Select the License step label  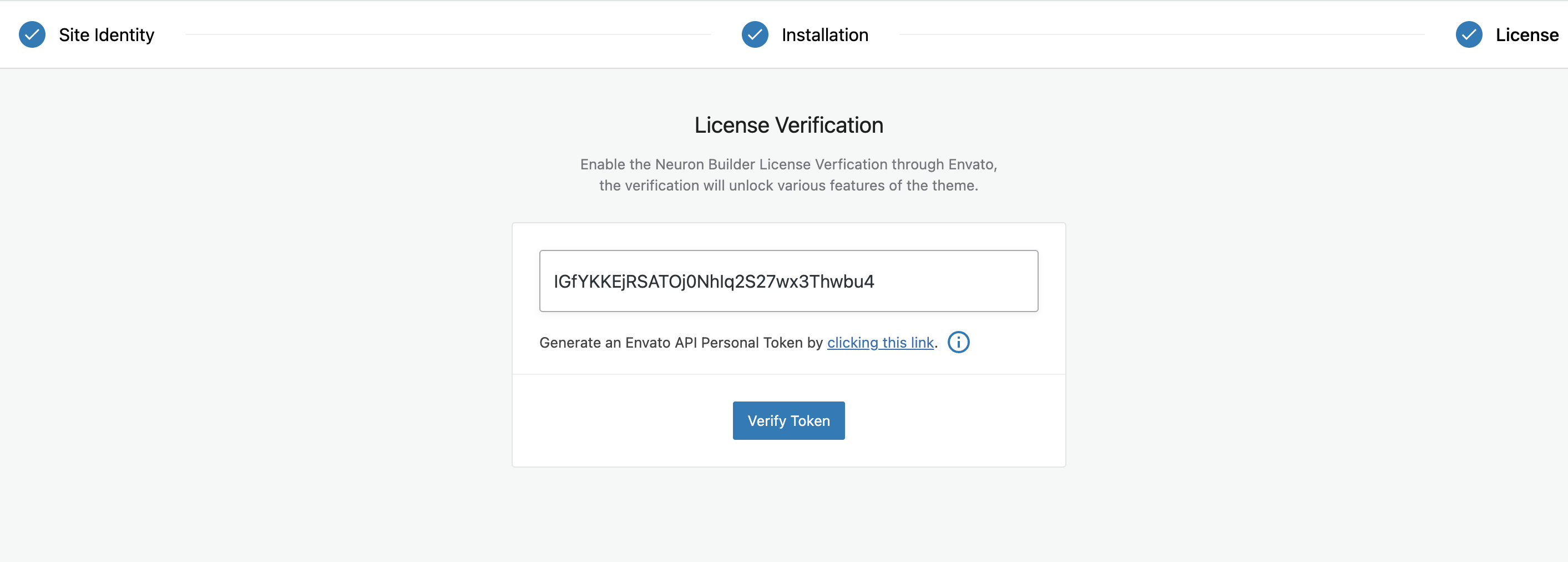click(1526, 35)
